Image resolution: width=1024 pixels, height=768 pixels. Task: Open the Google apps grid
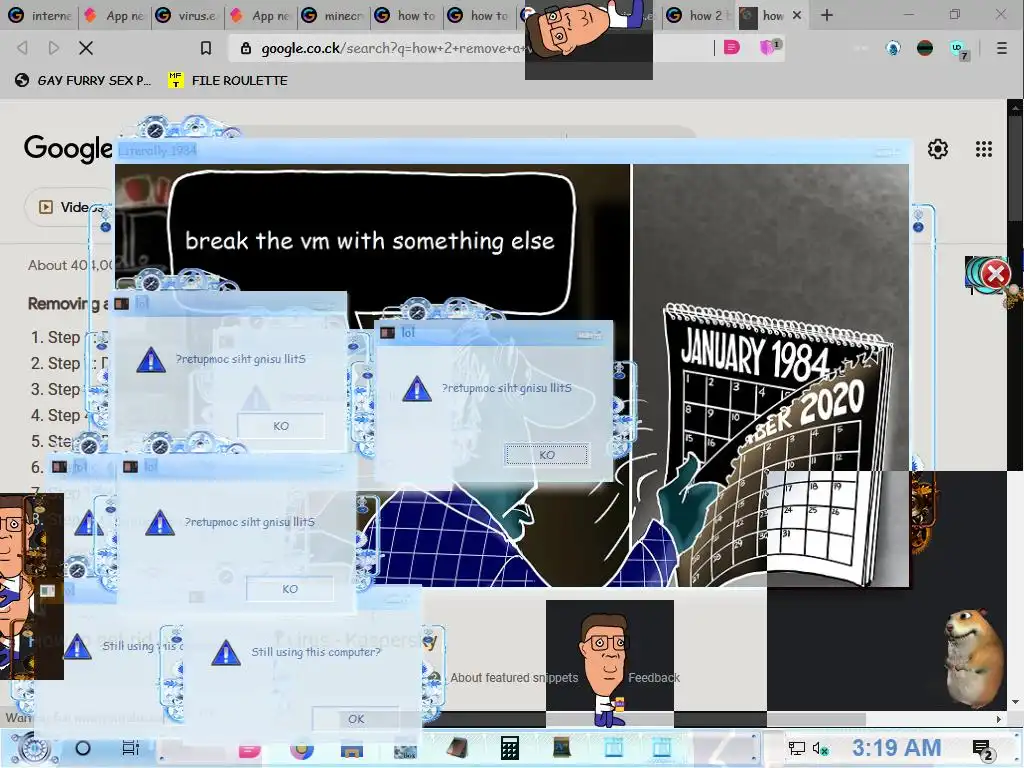984,149
